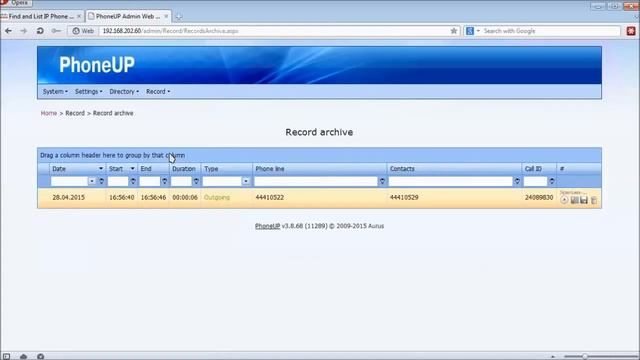Viewport: 640px width, 360px height.
Task: Click the Contacts filter input field
Action: tap(451, 181)
